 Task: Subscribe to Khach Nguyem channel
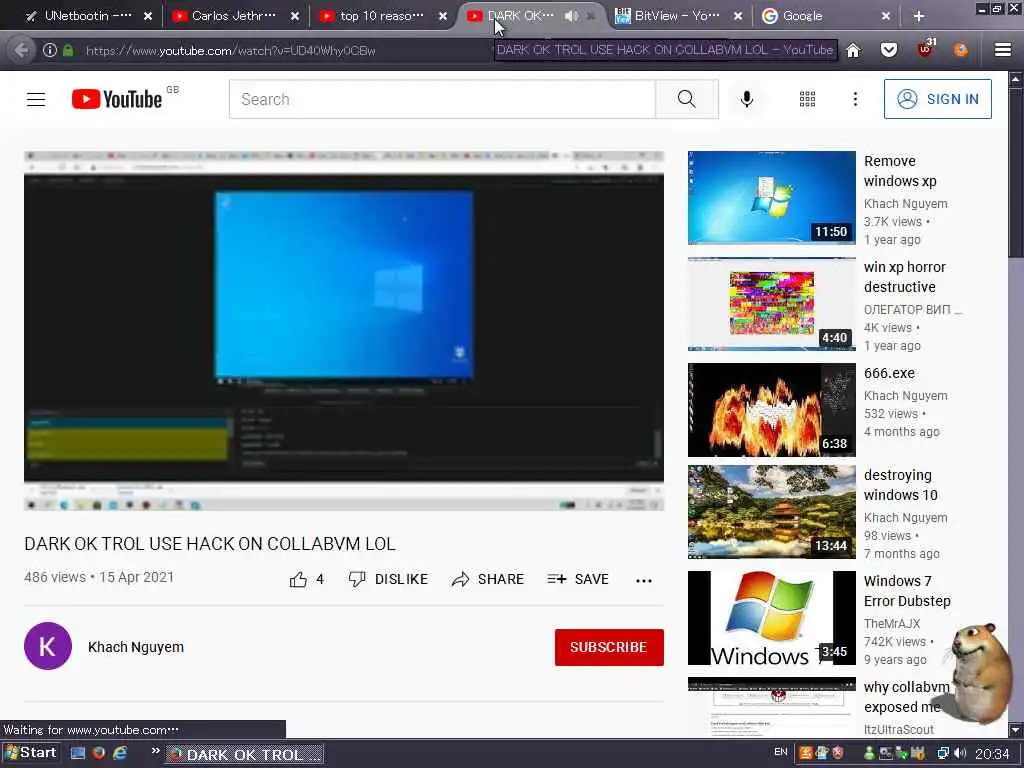coord(609,647)
